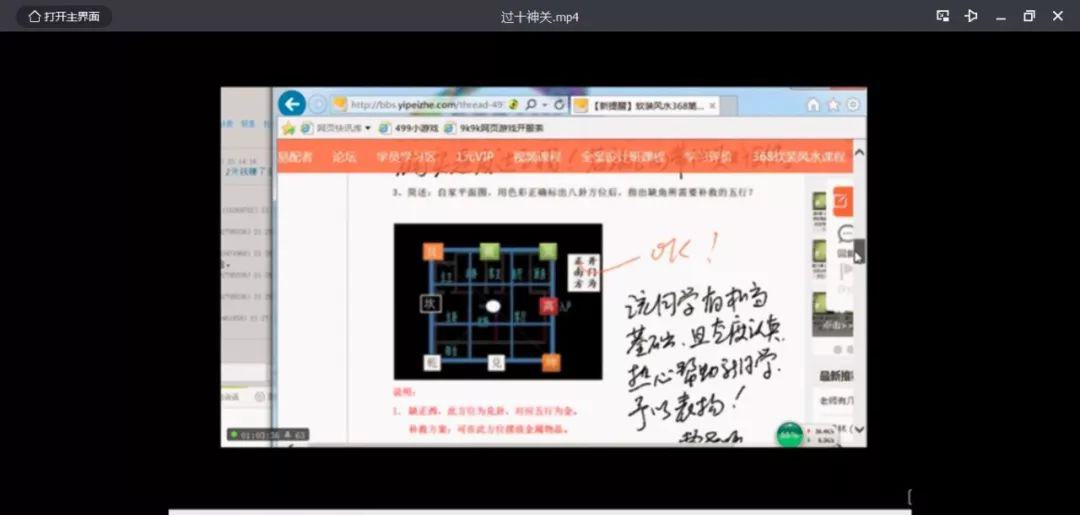Click the web page vertical scrollbar thumb
Viewport: 1080px width, 515px height.
click(x=860, y=251)
